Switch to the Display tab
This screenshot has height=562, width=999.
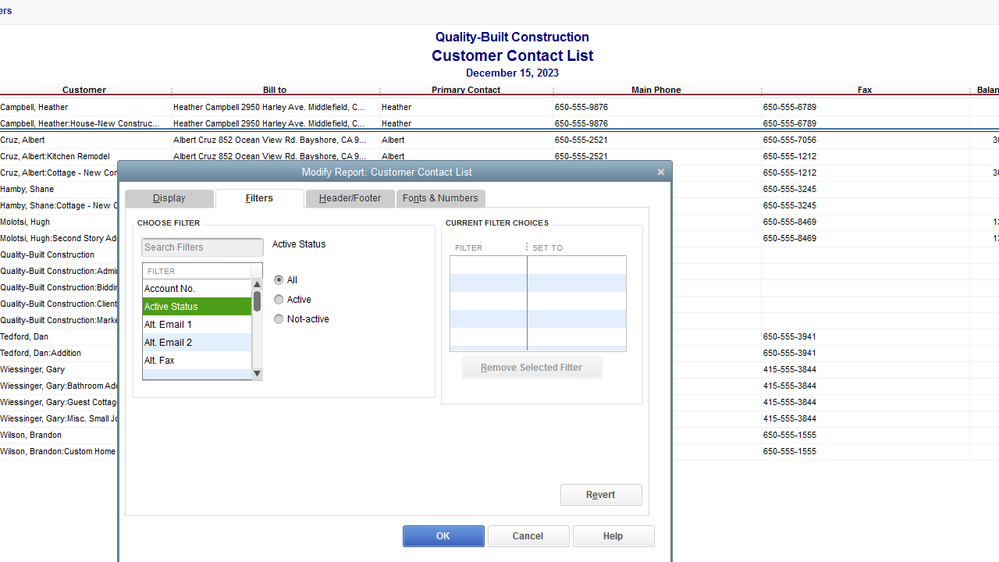coord(169,198)
